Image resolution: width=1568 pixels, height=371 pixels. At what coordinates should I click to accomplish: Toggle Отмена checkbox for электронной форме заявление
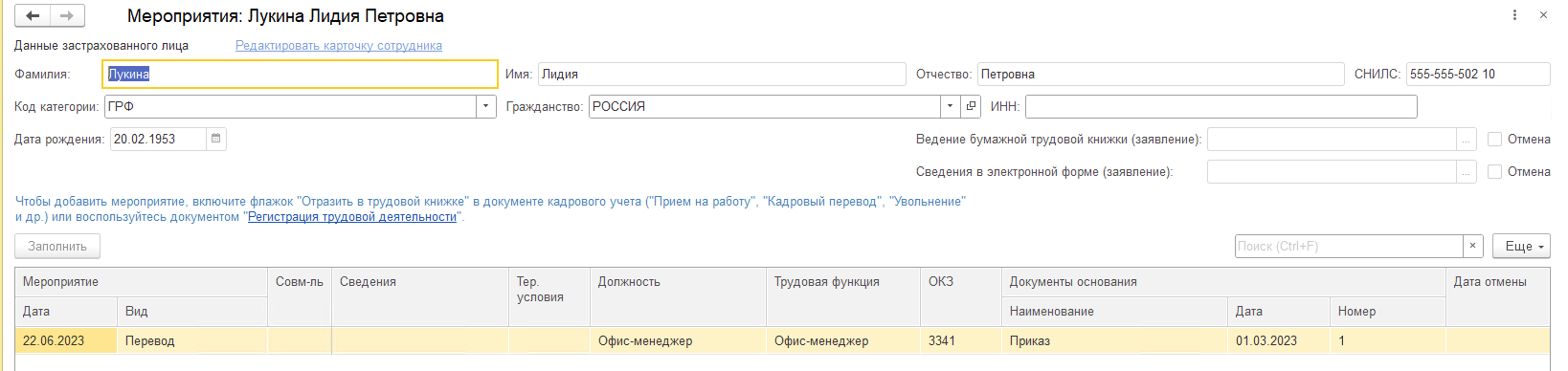coord(1494,172)
